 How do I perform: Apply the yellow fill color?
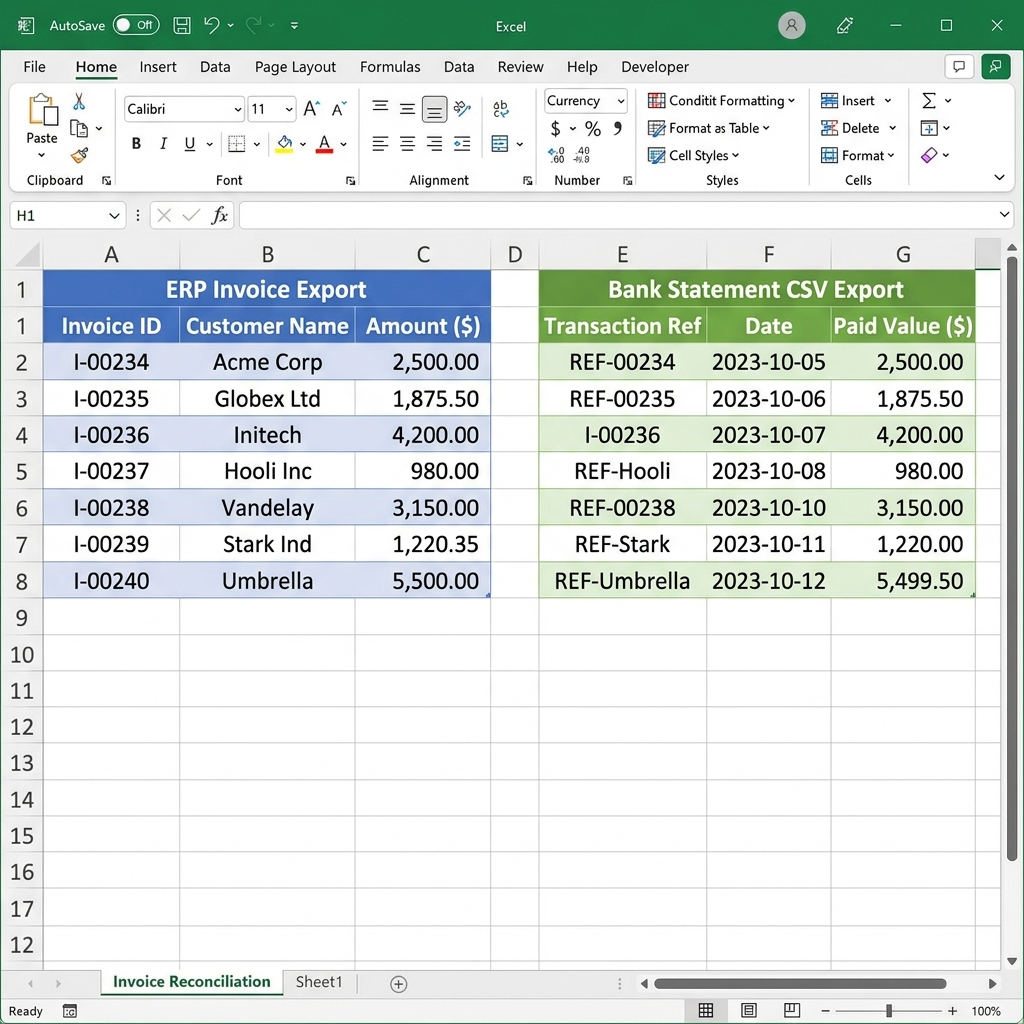click(284, 144)
